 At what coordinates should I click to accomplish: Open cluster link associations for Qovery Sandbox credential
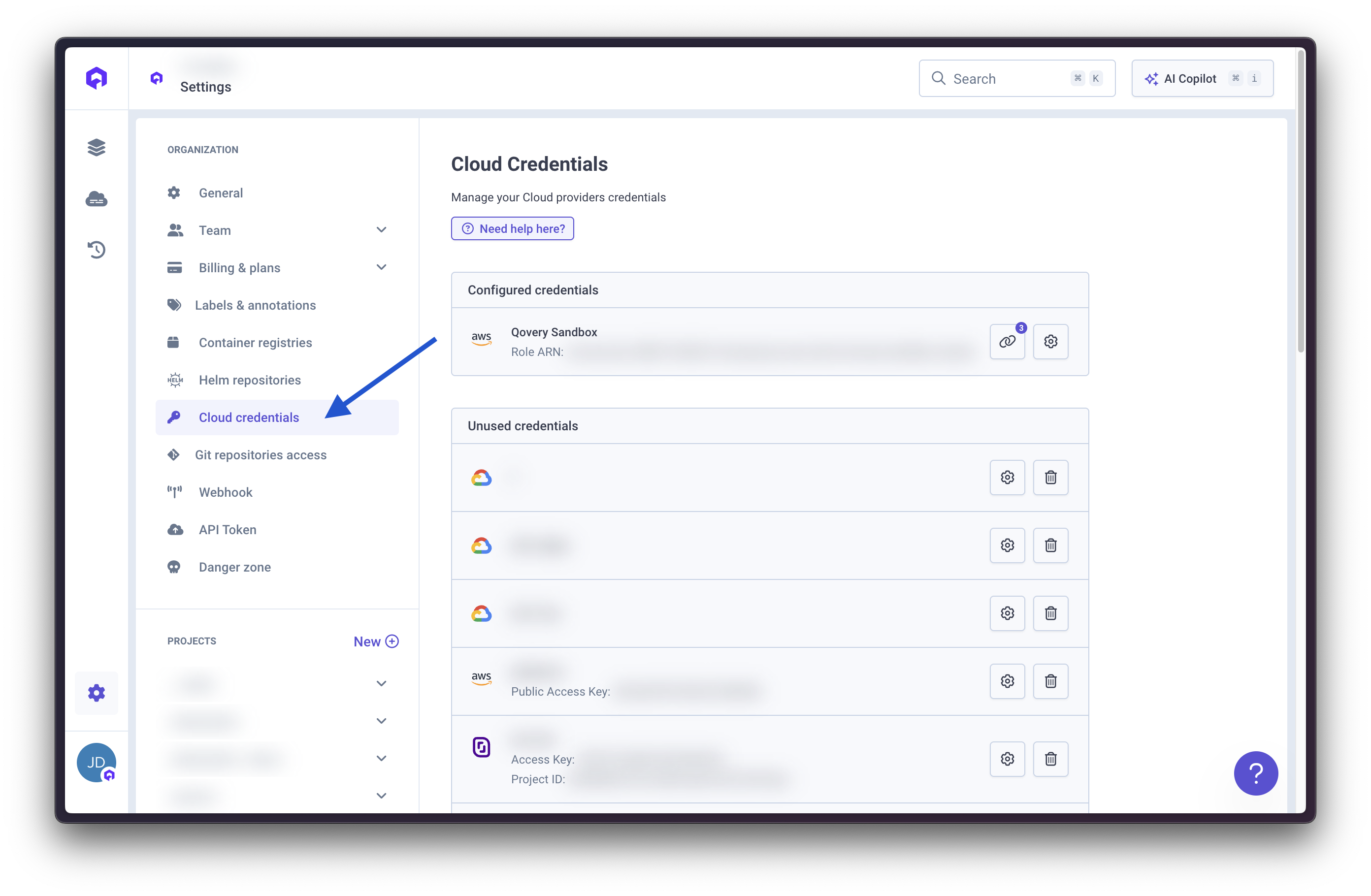[1008, 342]
